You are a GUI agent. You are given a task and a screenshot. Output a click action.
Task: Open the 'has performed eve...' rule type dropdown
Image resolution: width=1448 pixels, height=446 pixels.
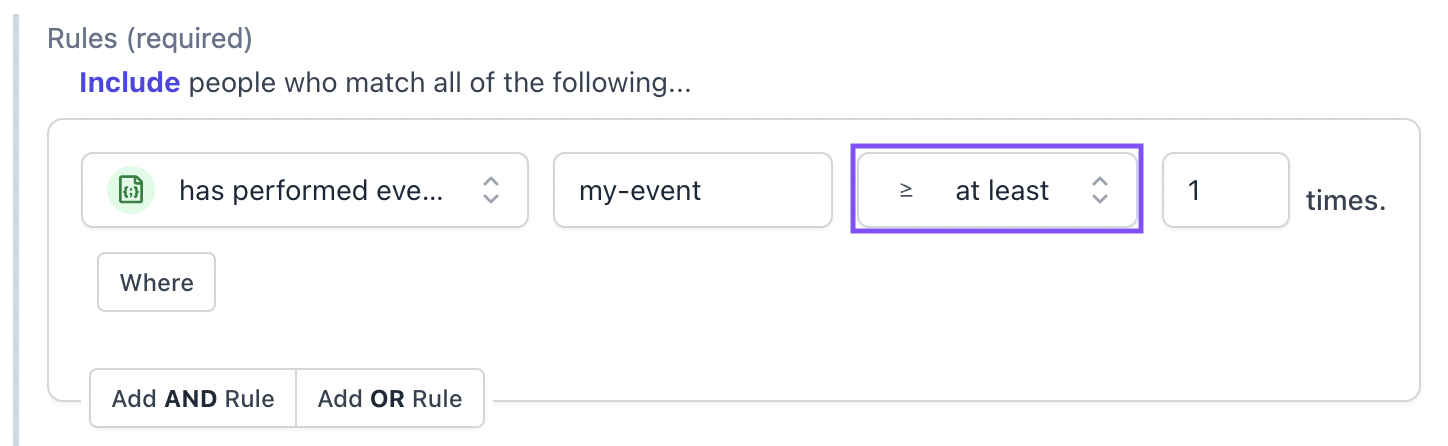point(305,190)
